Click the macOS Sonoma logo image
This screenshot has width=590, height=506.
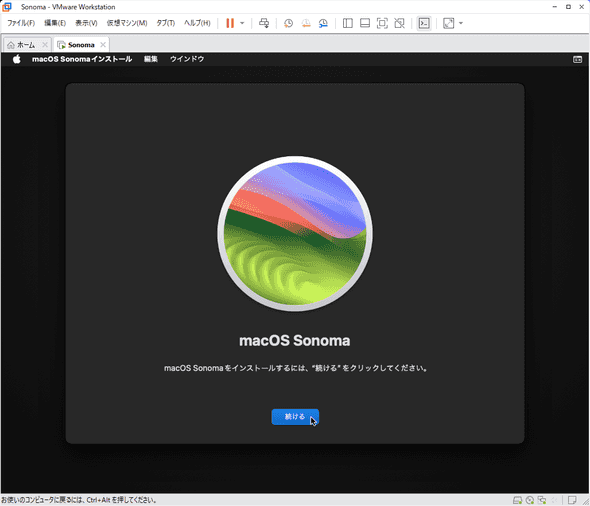tap(295, 234)
